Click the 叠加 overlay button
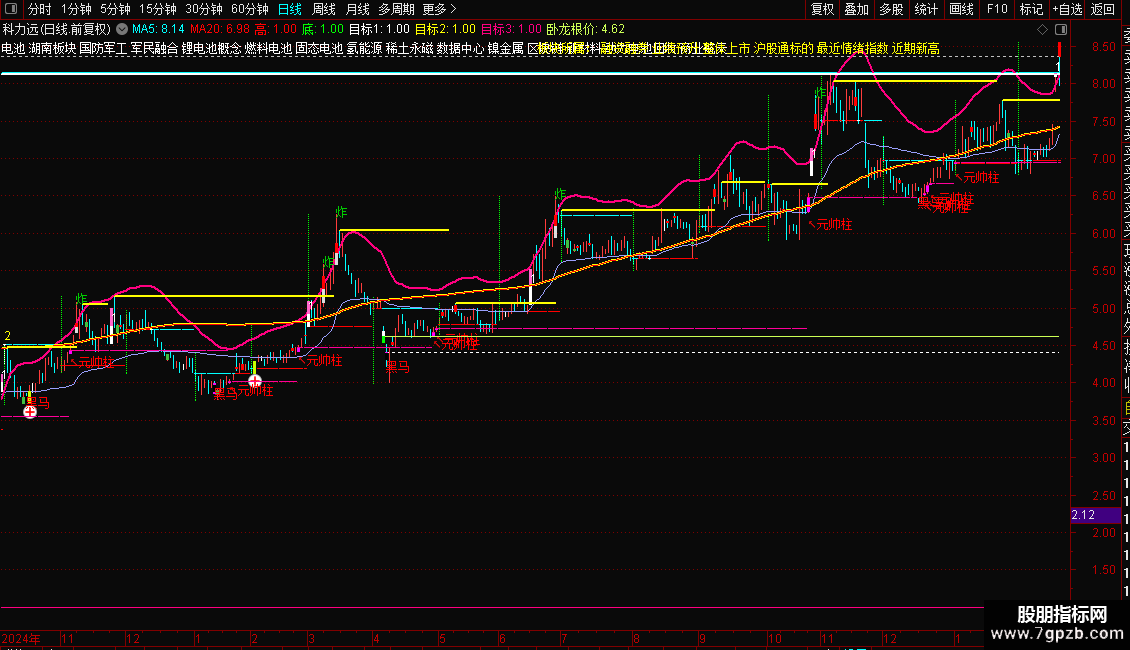 [x=857, y=9]
